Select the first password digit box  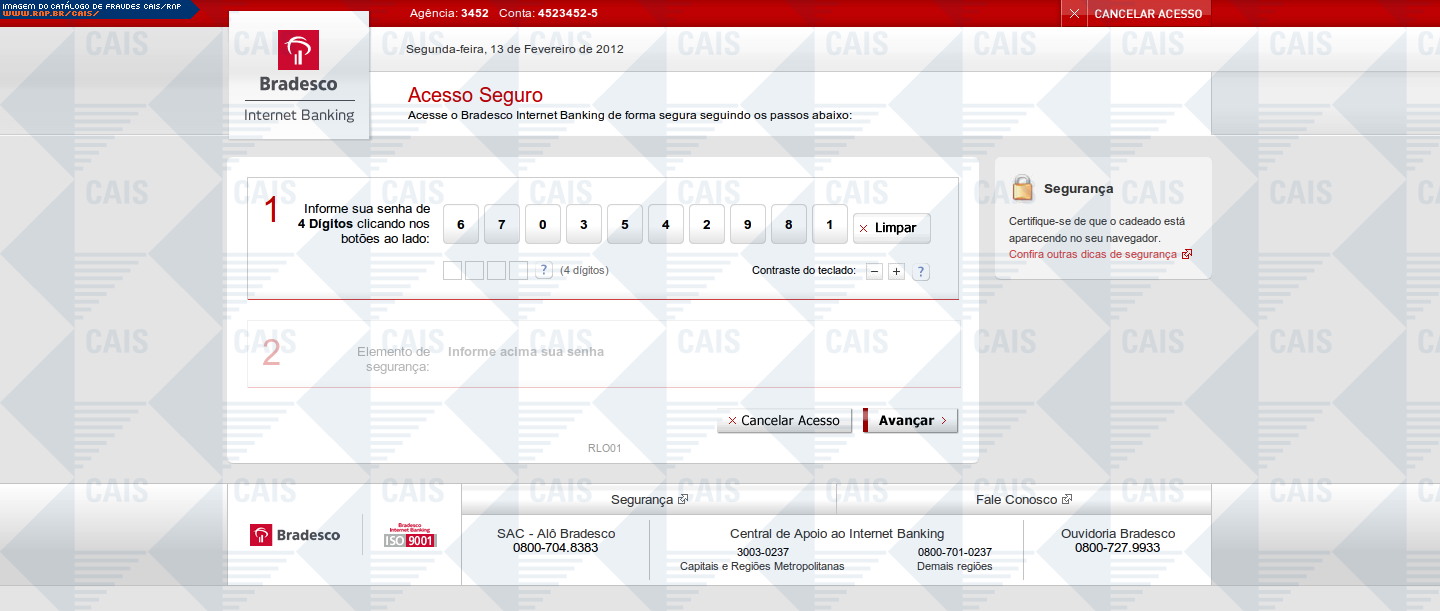pos(452,270)
